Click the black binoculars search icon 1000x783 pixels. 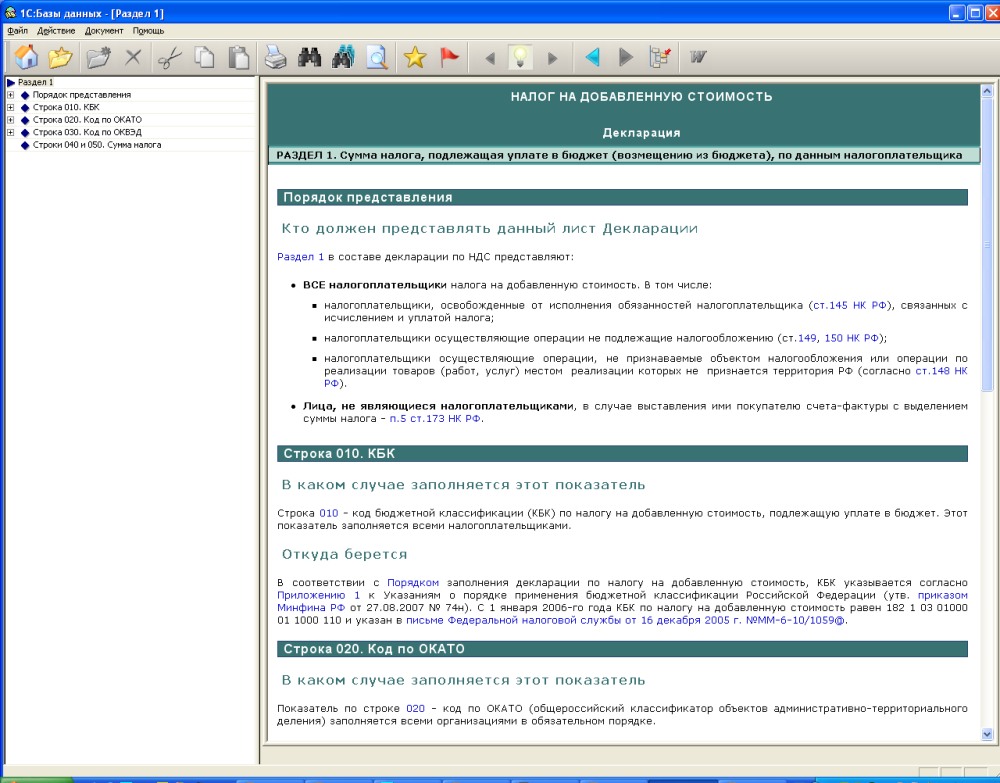coord(309,58)
